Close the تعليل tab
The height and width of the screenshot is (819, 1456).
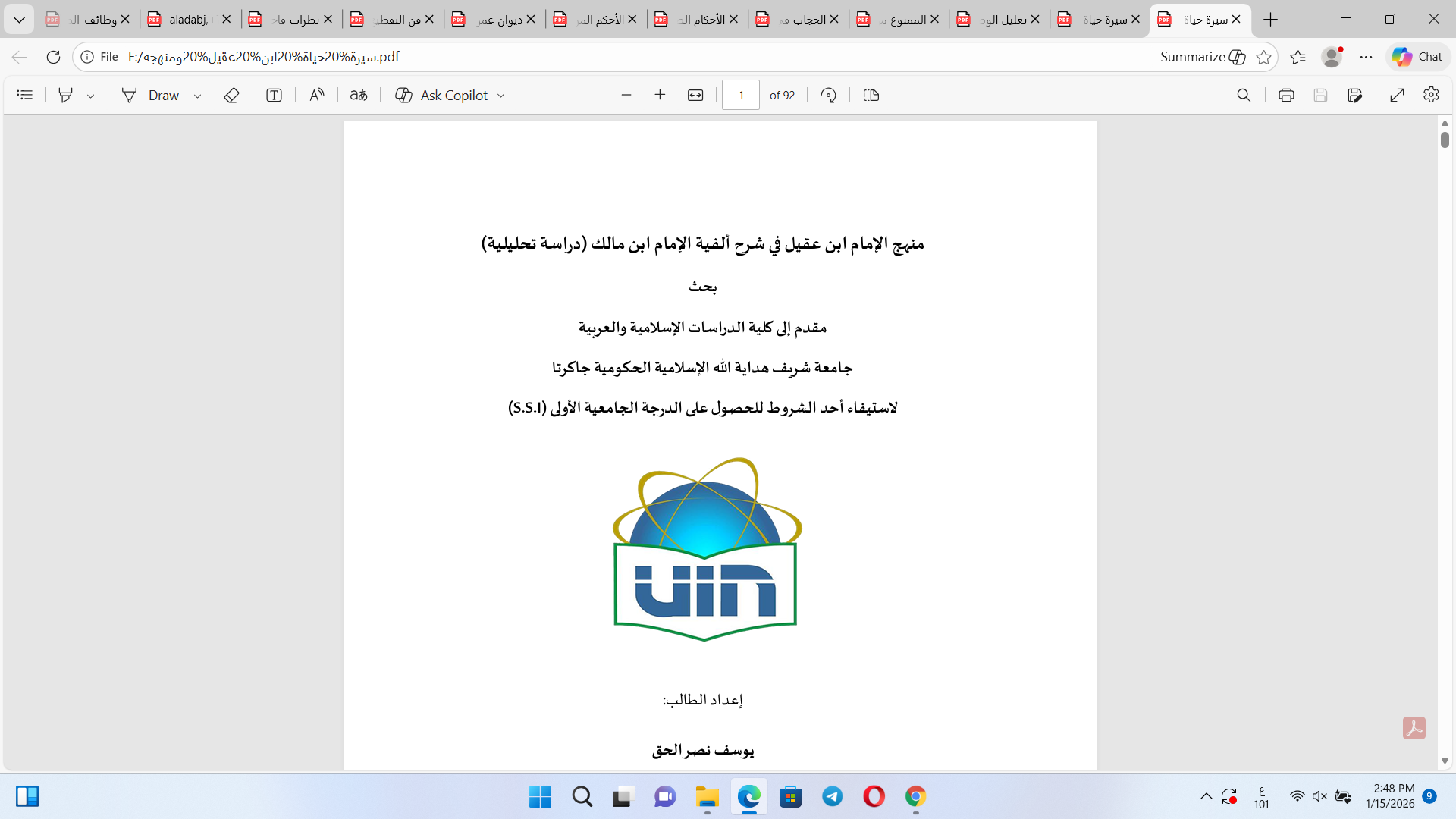point(1035,20)
